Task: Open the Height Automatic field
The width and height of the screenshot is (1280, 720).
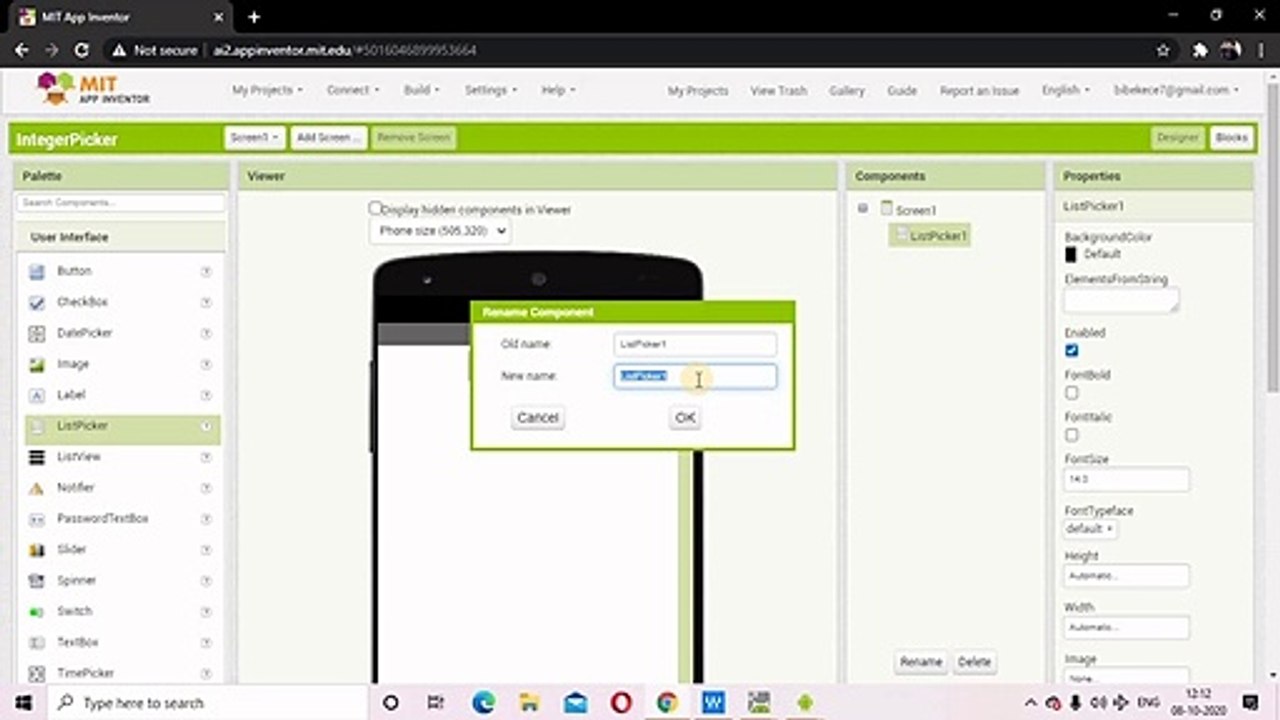Action: coord(1126,576)
